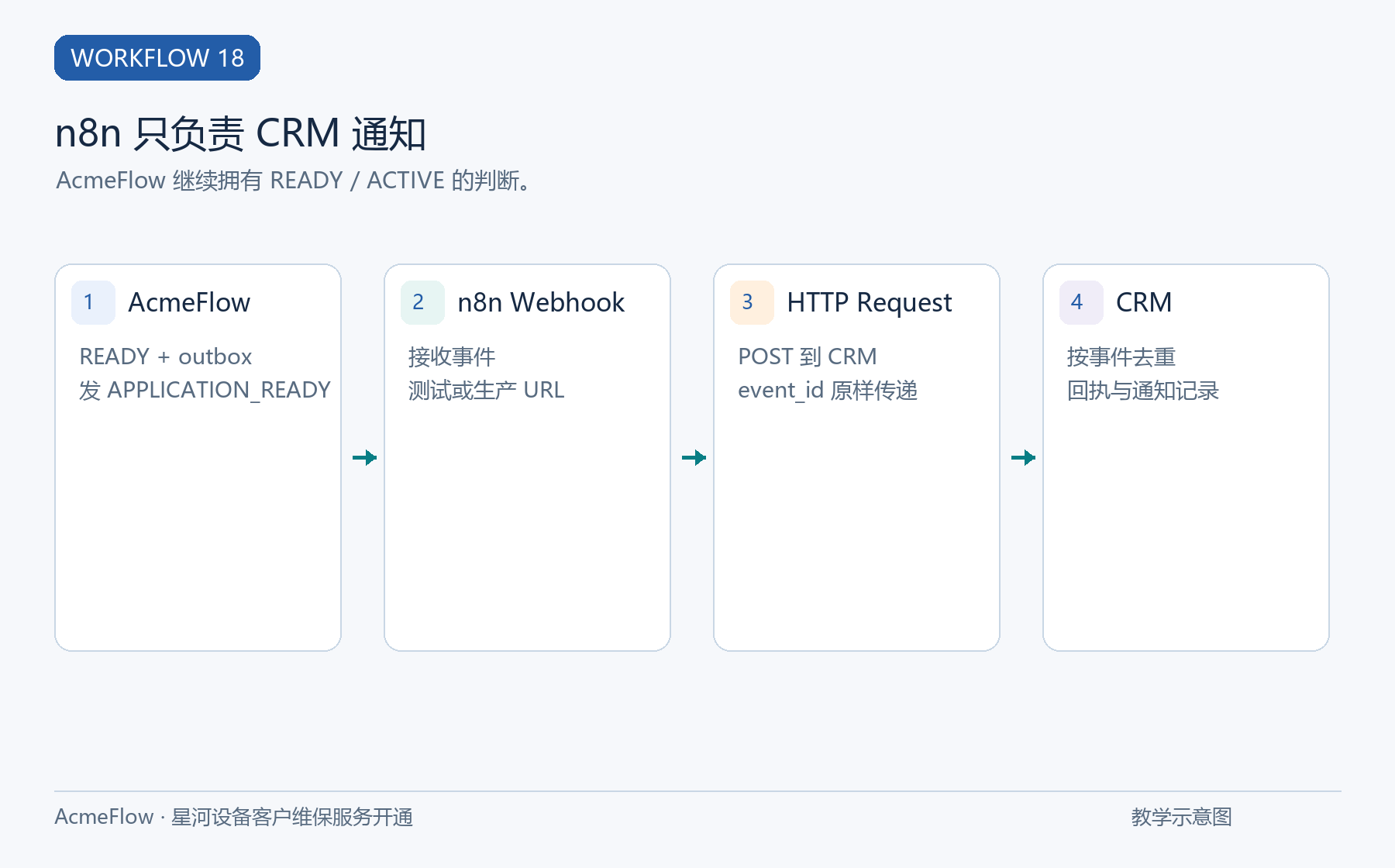The height and width of the screenshot is (868, 1395).
Task: Select the event_id 原样传递 text line
Action: (x=828, y=390)
